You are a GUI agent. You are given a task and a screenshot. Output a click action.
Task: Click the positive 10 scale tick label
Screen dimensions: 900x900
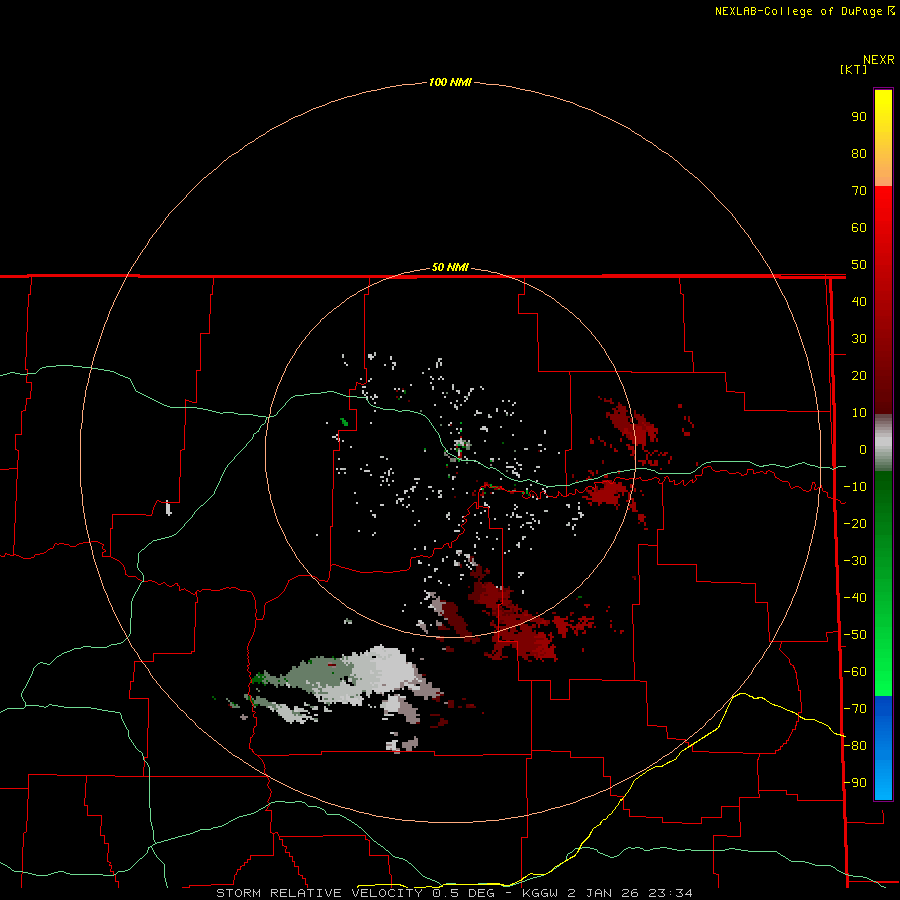(859, 413)
